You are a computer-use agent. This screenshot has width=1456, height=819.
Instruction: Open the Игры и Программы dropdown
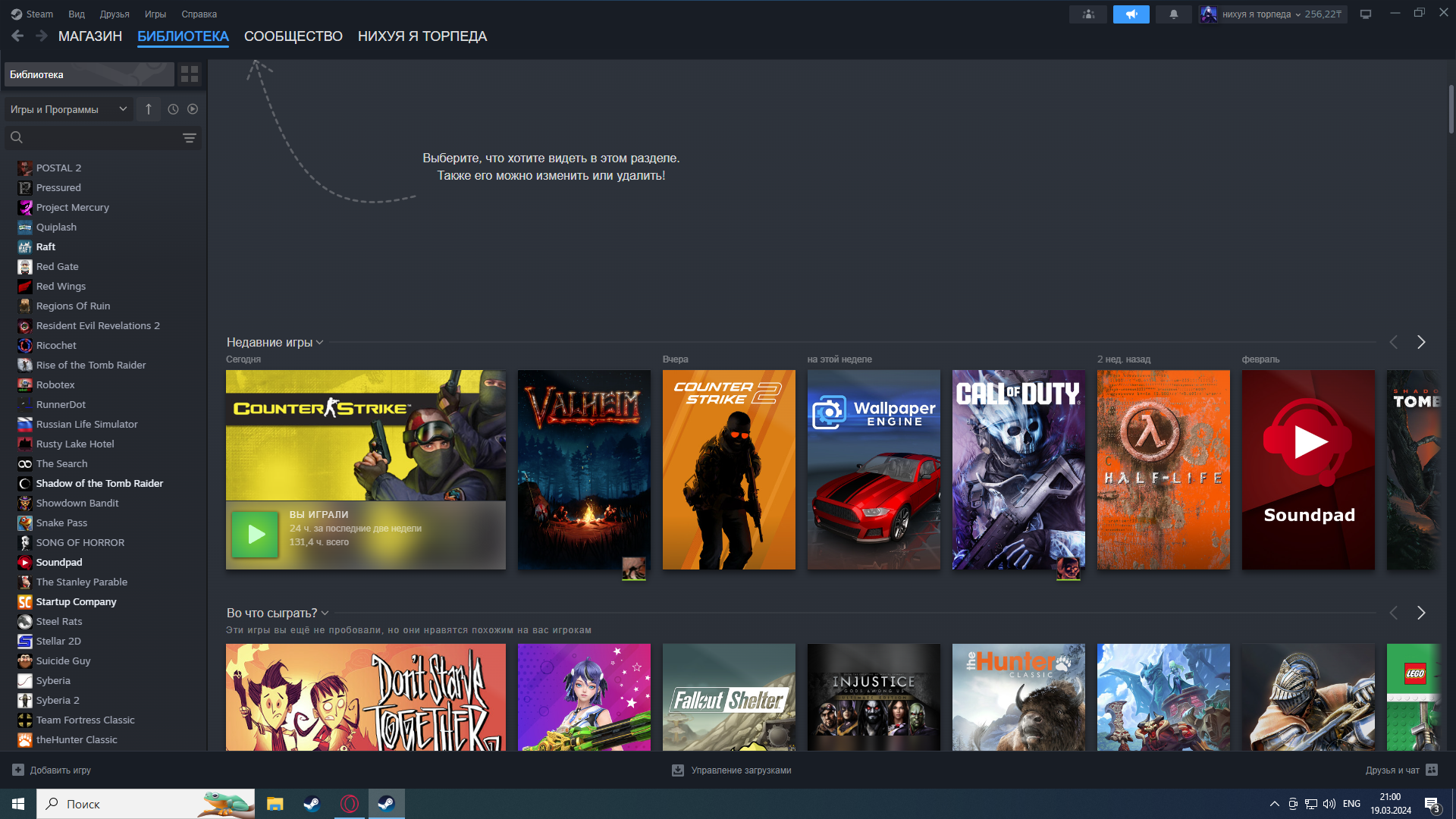68,109
